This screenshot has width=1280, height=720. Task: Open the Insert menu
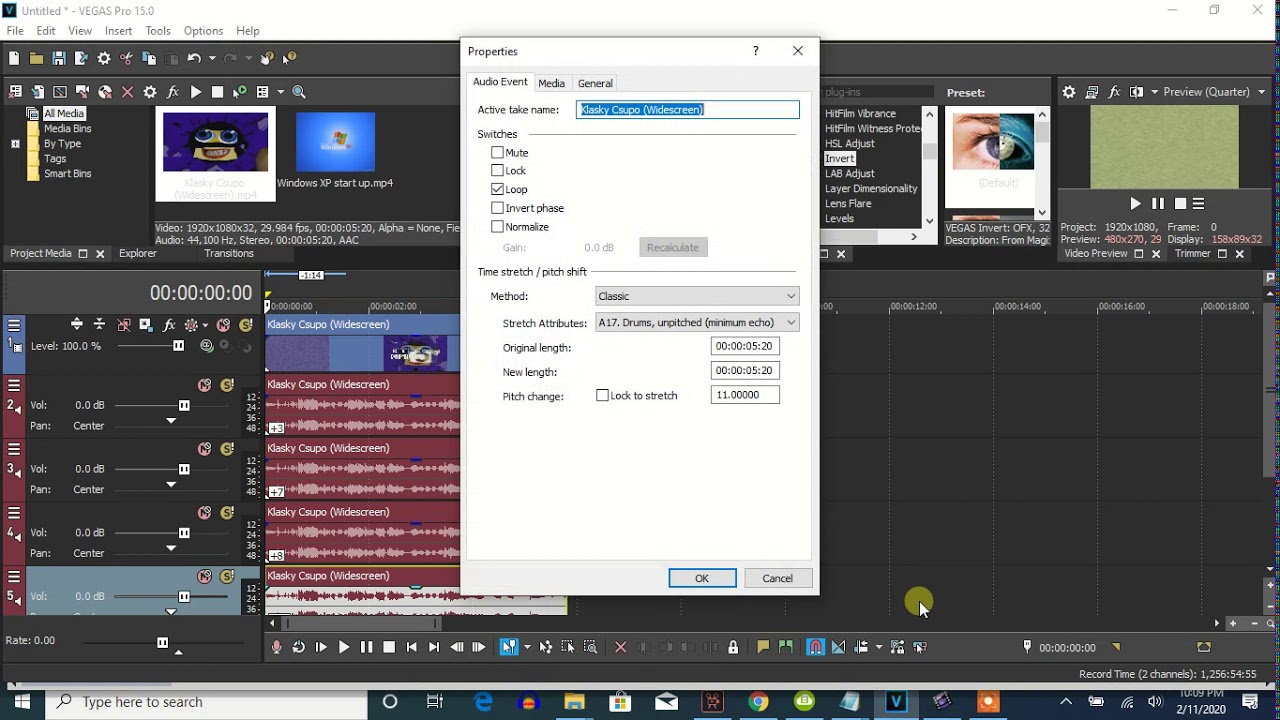(x=118, y=31)
